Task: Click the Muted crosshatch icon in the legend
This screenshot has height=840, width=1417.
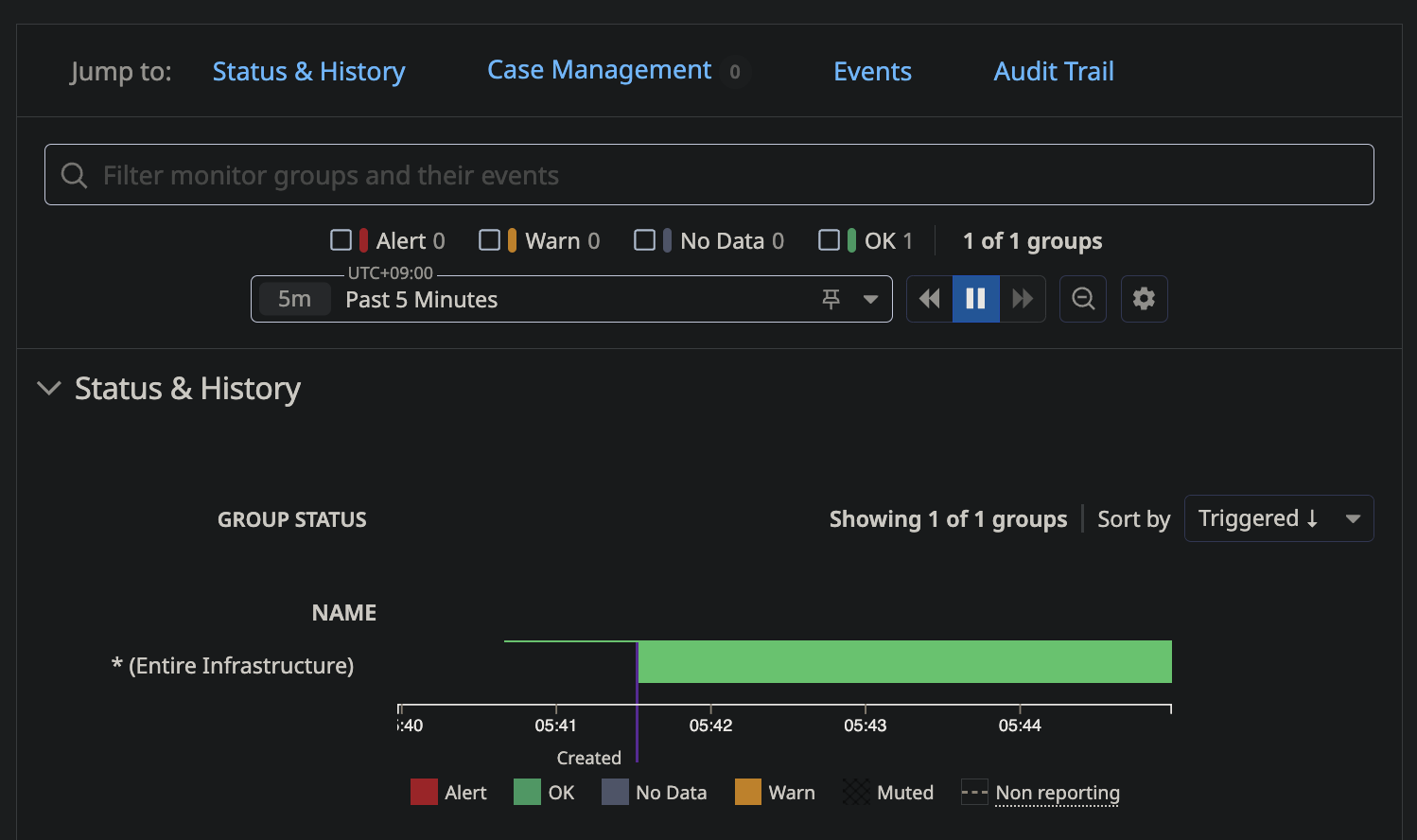Action: point(855,792)
